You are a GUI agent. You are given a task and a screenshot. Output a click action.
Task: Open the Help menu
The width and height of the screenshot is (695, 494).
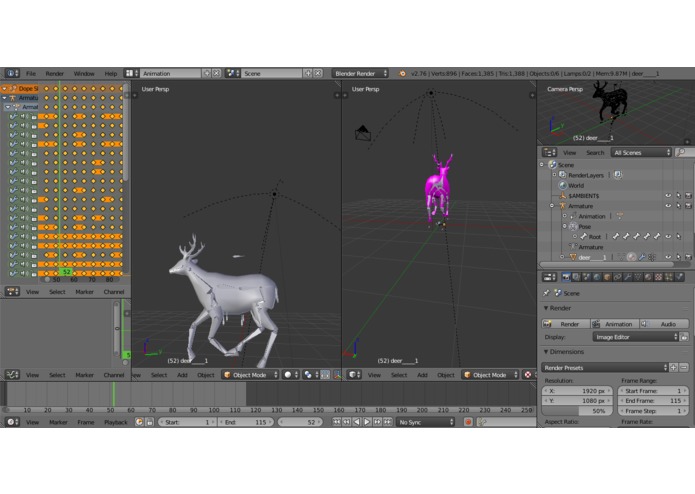pyautogui.click(x=110, y=73)
